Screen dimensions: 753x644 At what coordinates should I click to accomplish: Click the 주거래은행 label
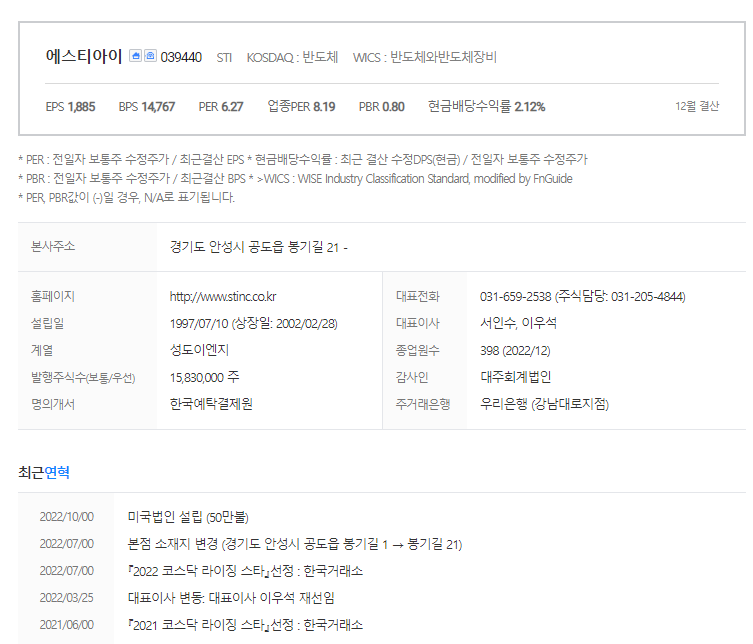(423, 404)
